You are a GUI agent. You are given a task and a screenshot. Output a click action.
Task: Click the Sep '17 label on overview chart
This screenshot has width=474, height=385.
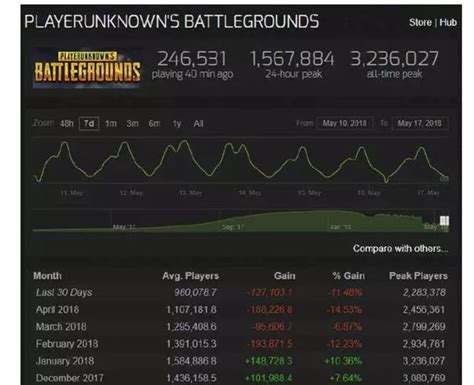[x=232, y=227]
